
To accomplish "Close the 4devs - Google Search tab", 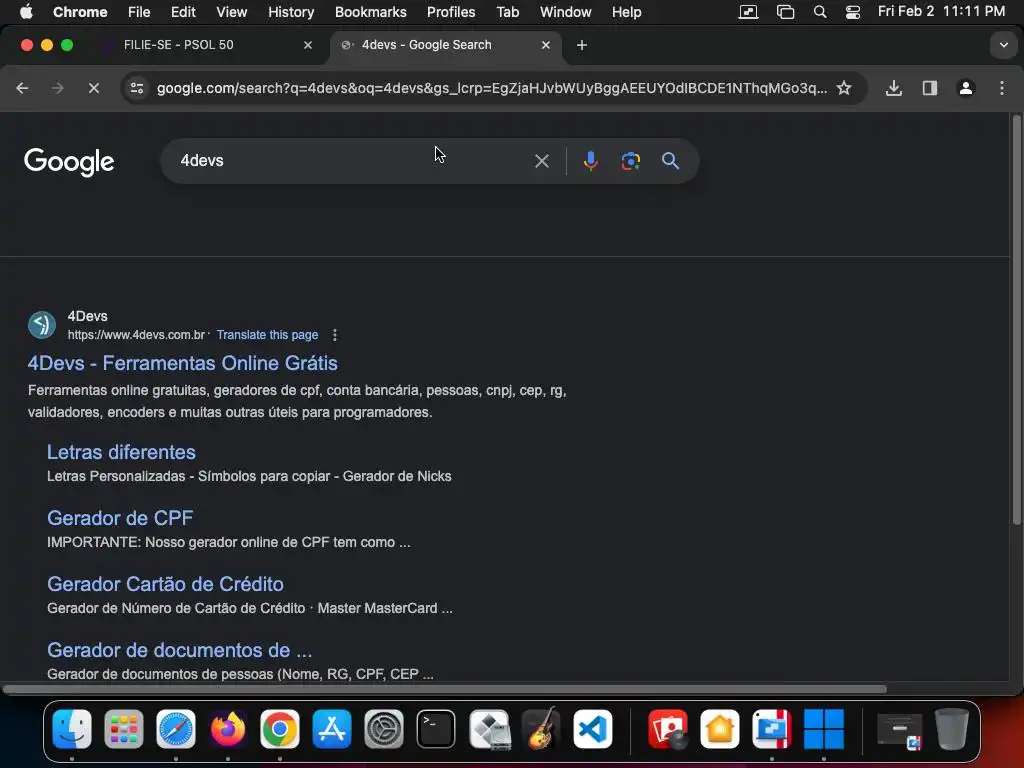I will [x=546, y=45].
